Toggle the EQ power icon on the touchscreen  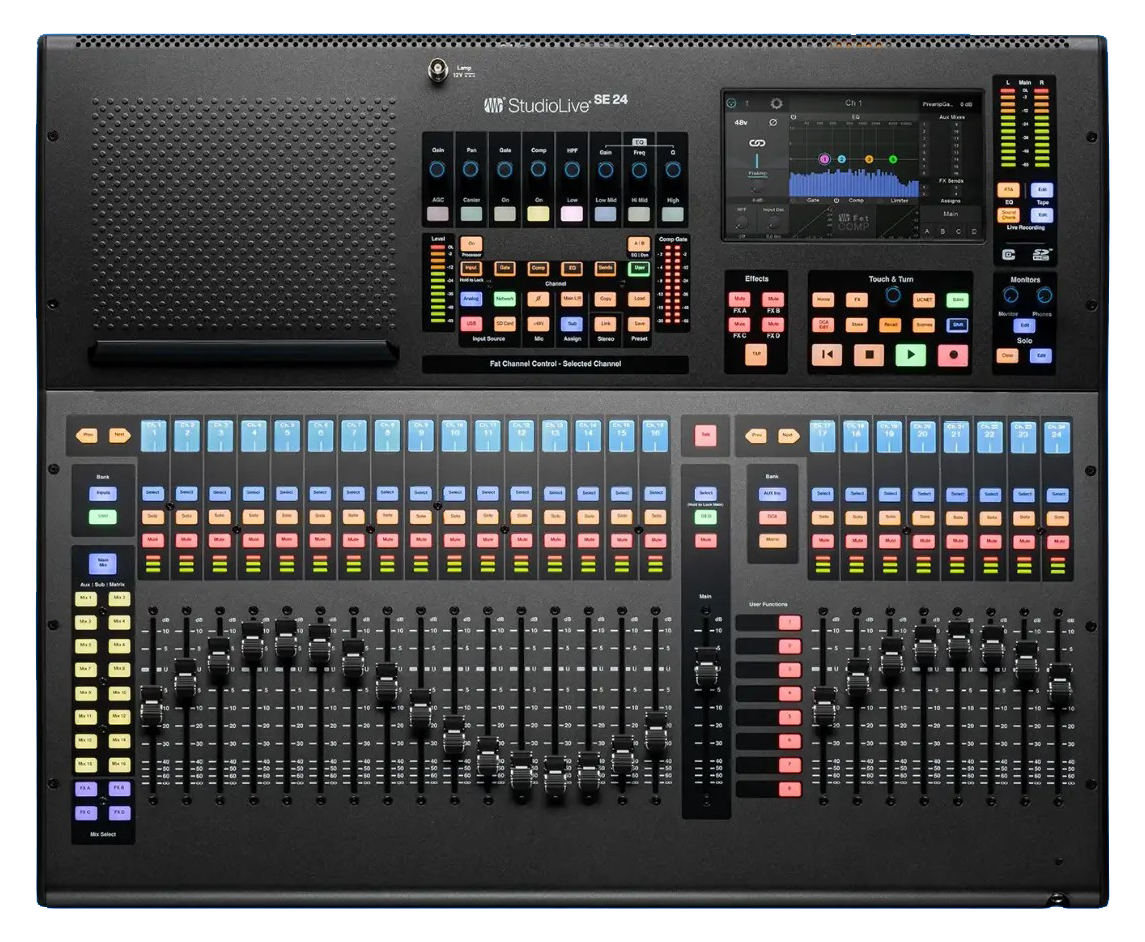pyautogui.click(x=794, y=117)
